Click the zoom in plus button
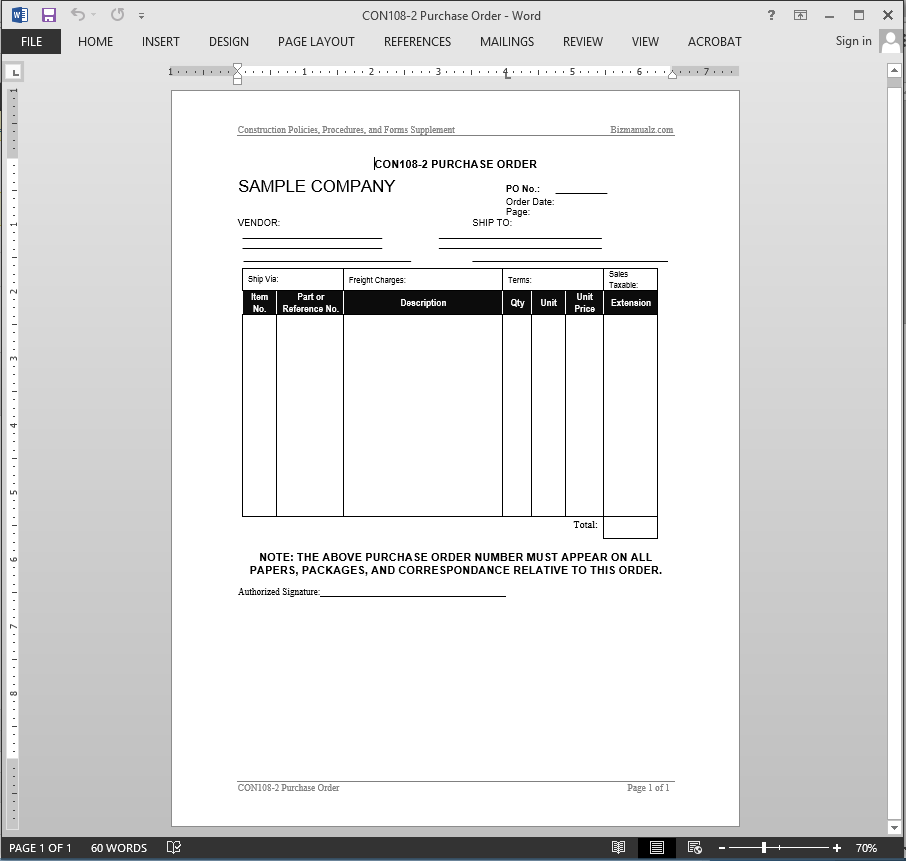Screen dimensions: 906x861 coord(837,848)
